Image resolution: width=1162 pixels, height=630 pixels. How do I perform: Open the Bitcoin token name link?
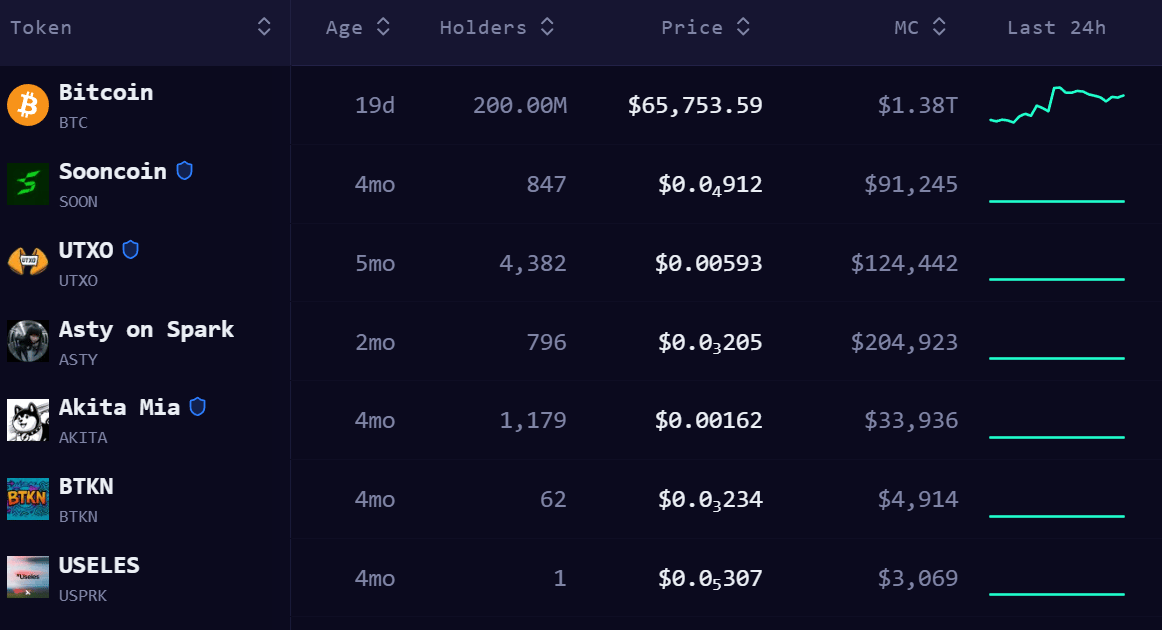click(106, 93)
